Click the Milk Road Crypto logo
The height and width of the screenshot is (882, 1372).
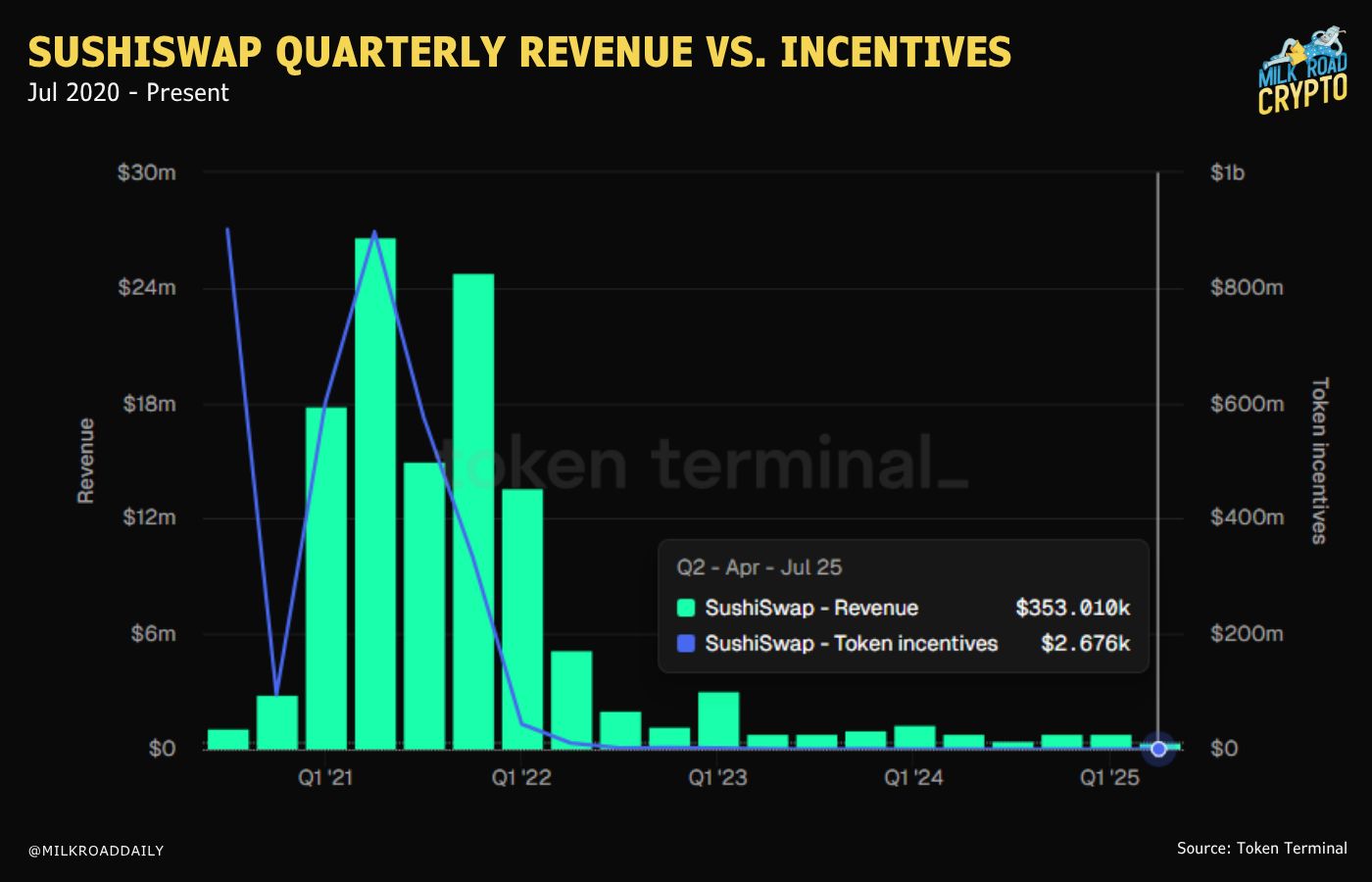point(1301,73)
